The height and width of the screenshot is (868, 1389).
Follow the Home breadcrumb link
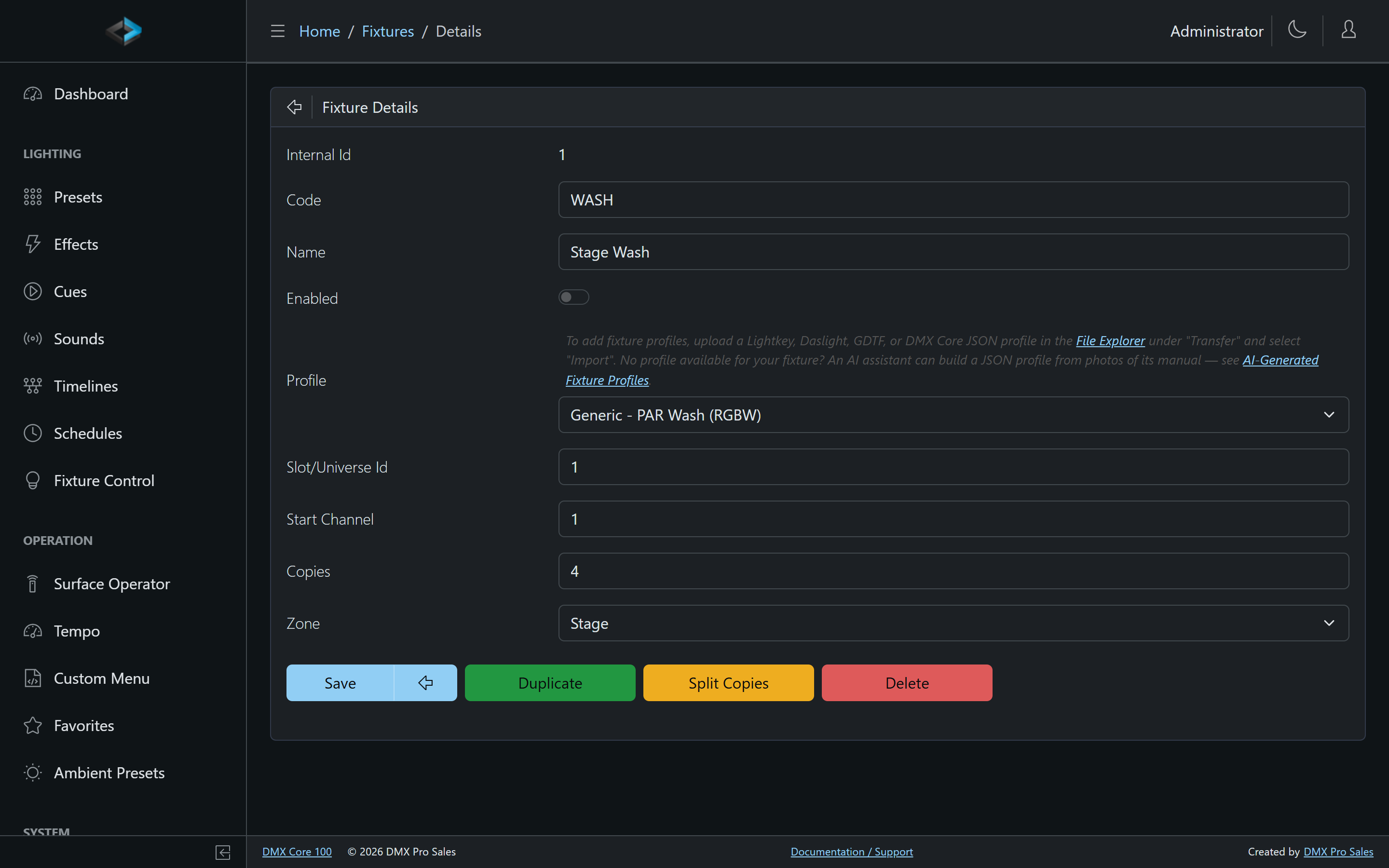(x=319, y=31)
